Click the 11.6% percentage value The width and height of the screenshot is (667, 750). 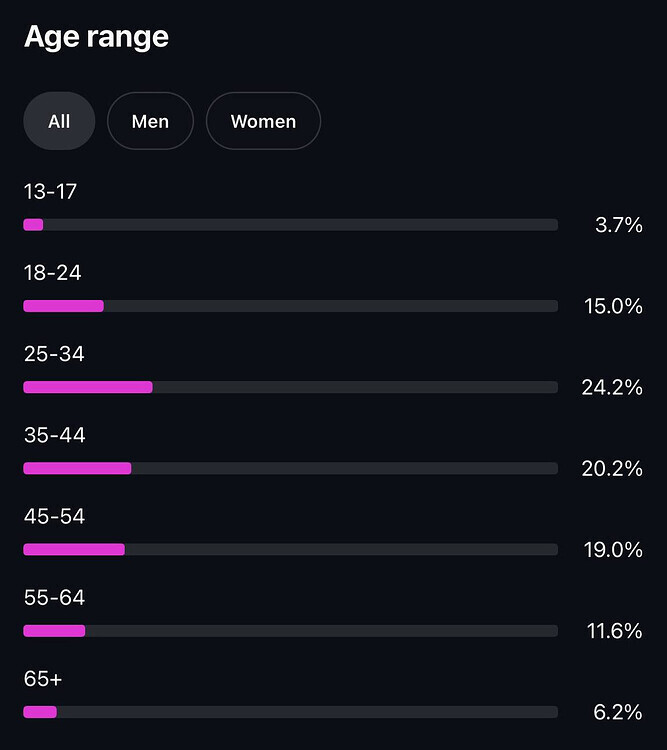(613, 631)
